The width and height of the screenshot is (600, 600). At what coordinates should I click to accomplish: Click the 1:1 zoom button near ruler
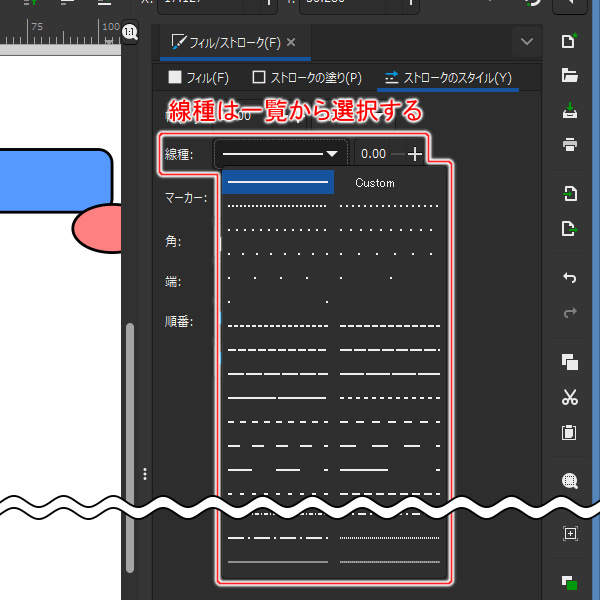point(129,32)
